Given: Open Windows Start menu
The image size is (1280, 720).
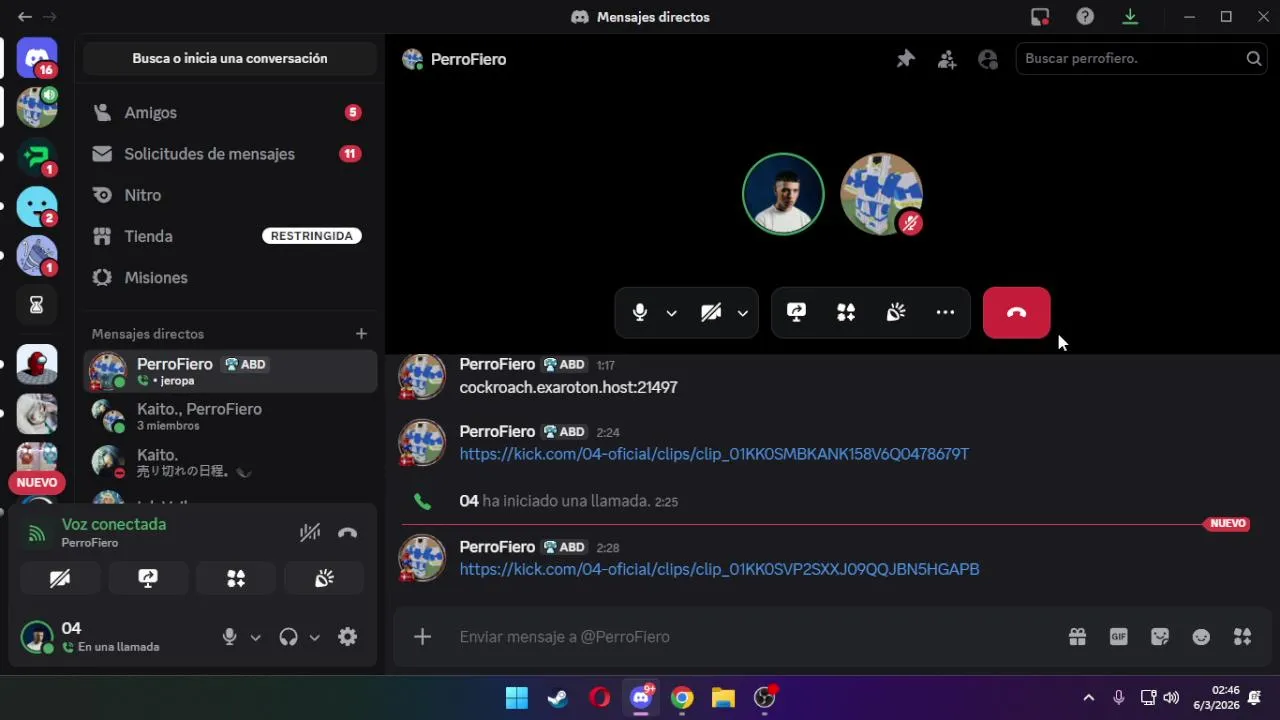Looking at the screenshot, I should click(517, 698).
